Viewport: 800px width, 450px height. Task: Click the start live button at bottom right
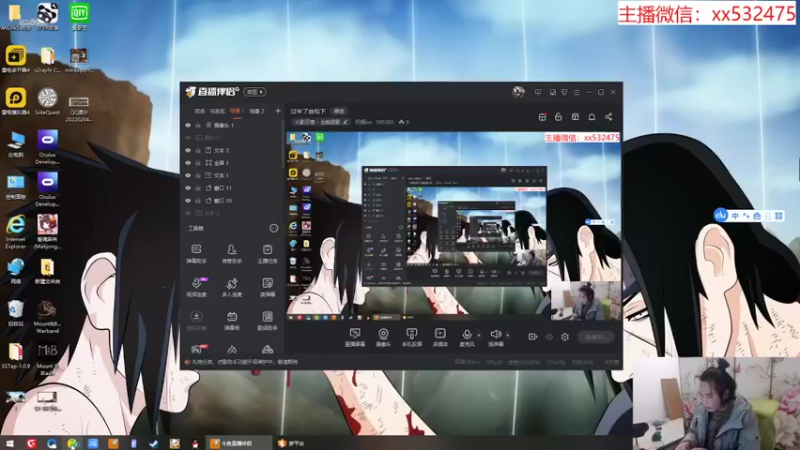pos(596,337)
